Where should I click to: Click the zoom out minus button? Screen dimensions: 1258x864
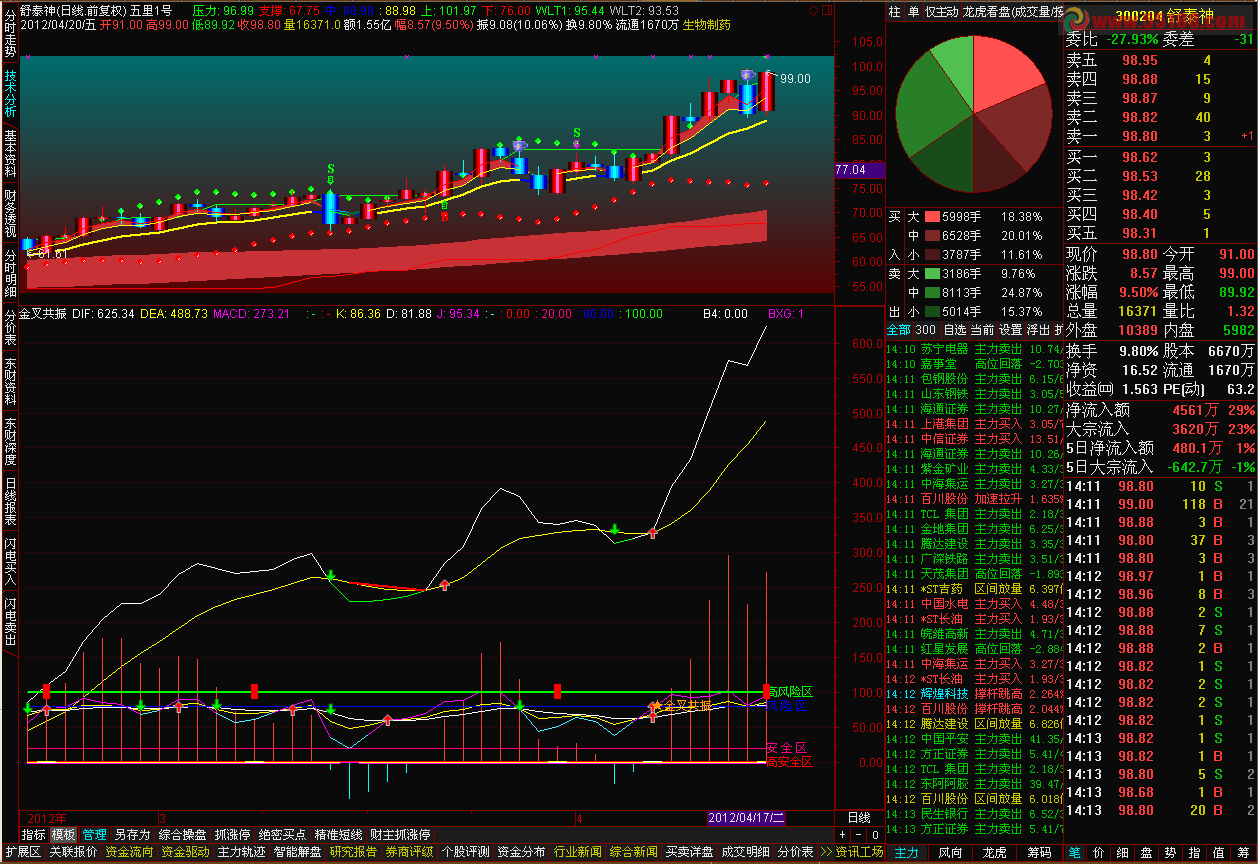(857, 834)
